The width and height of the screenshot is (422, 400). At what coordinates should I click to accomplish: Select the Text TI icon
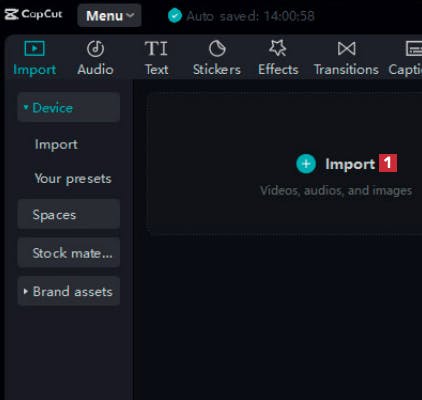click(156, 49)
